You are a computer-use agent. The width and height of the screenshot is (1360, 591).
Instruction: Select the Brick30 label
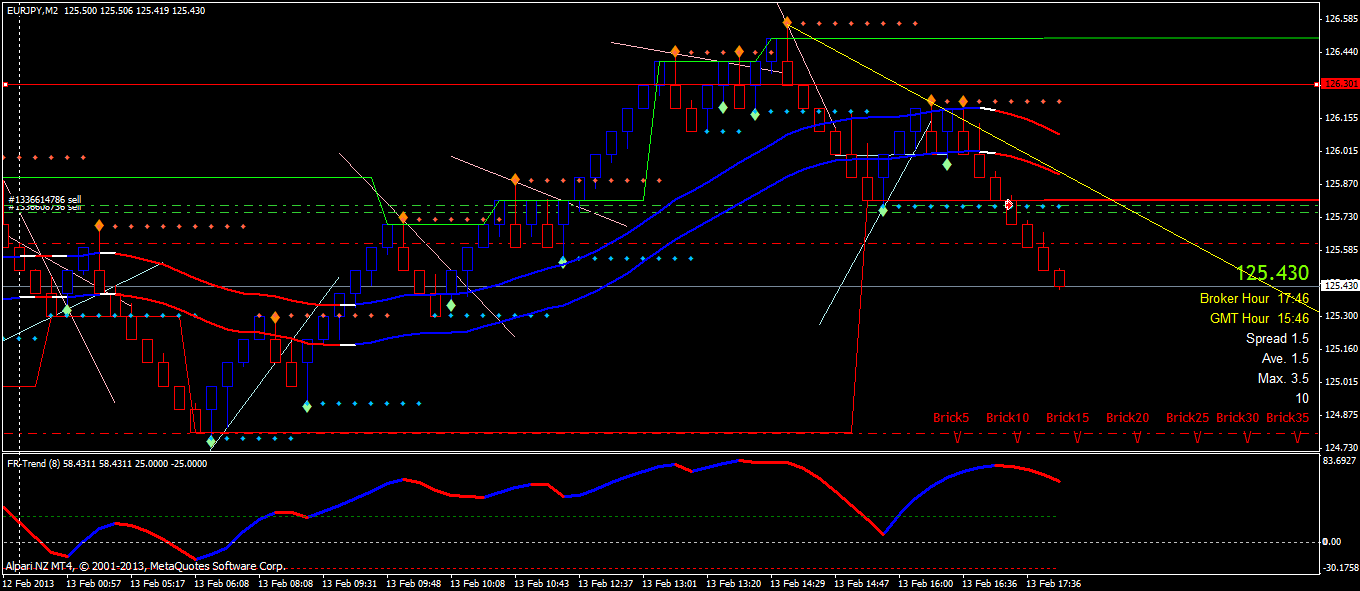[1238, 417]
